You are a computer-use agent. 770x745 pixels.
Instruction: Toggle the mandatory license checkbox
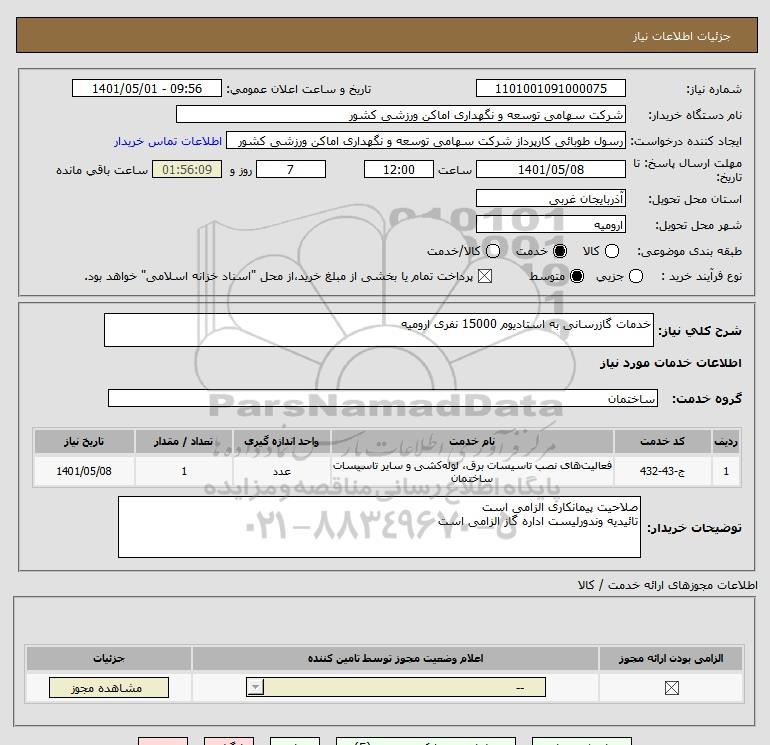[671, 688]
